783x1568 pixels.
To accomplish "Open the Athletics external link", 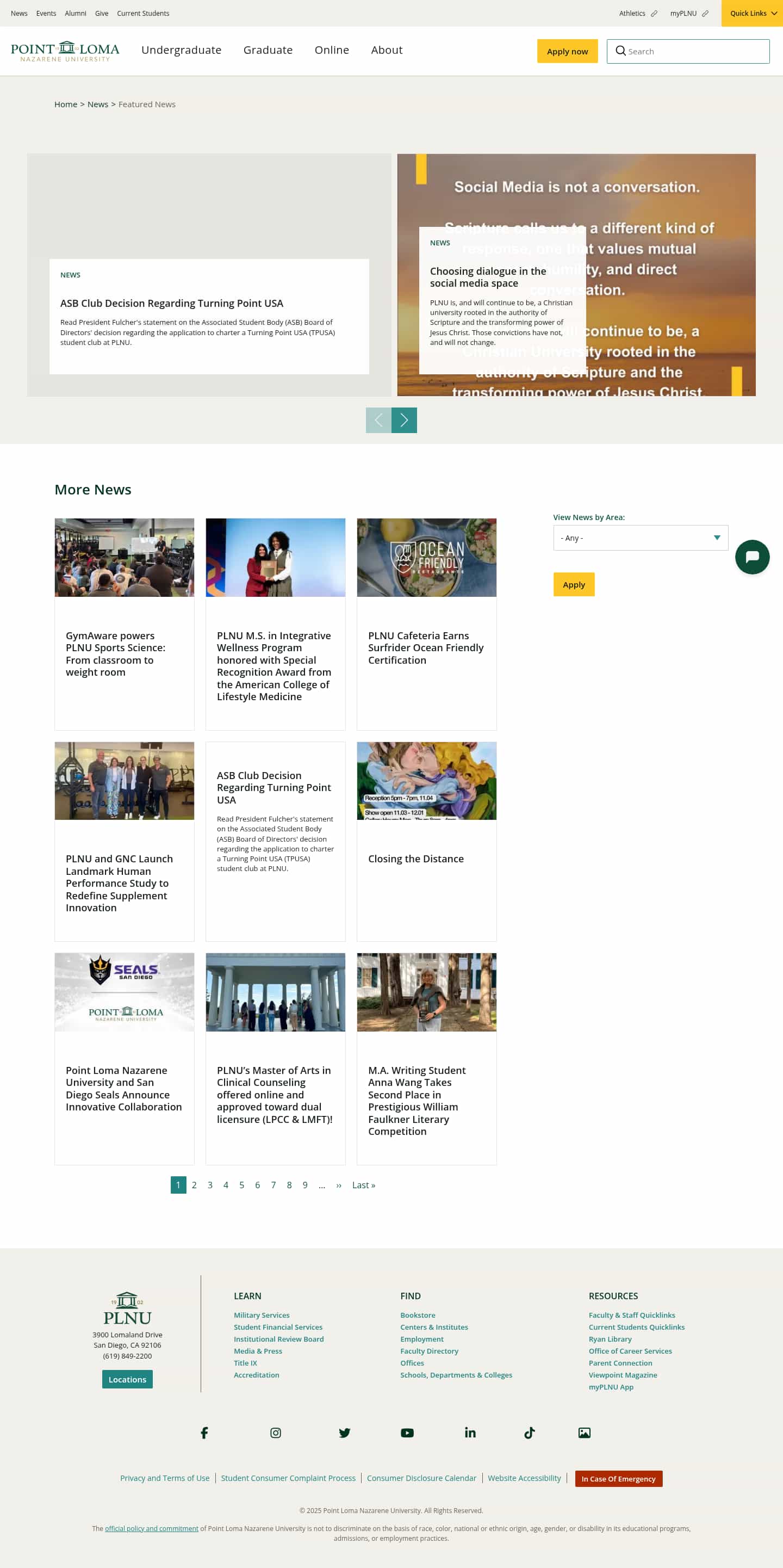I will (x=638, y=14).
